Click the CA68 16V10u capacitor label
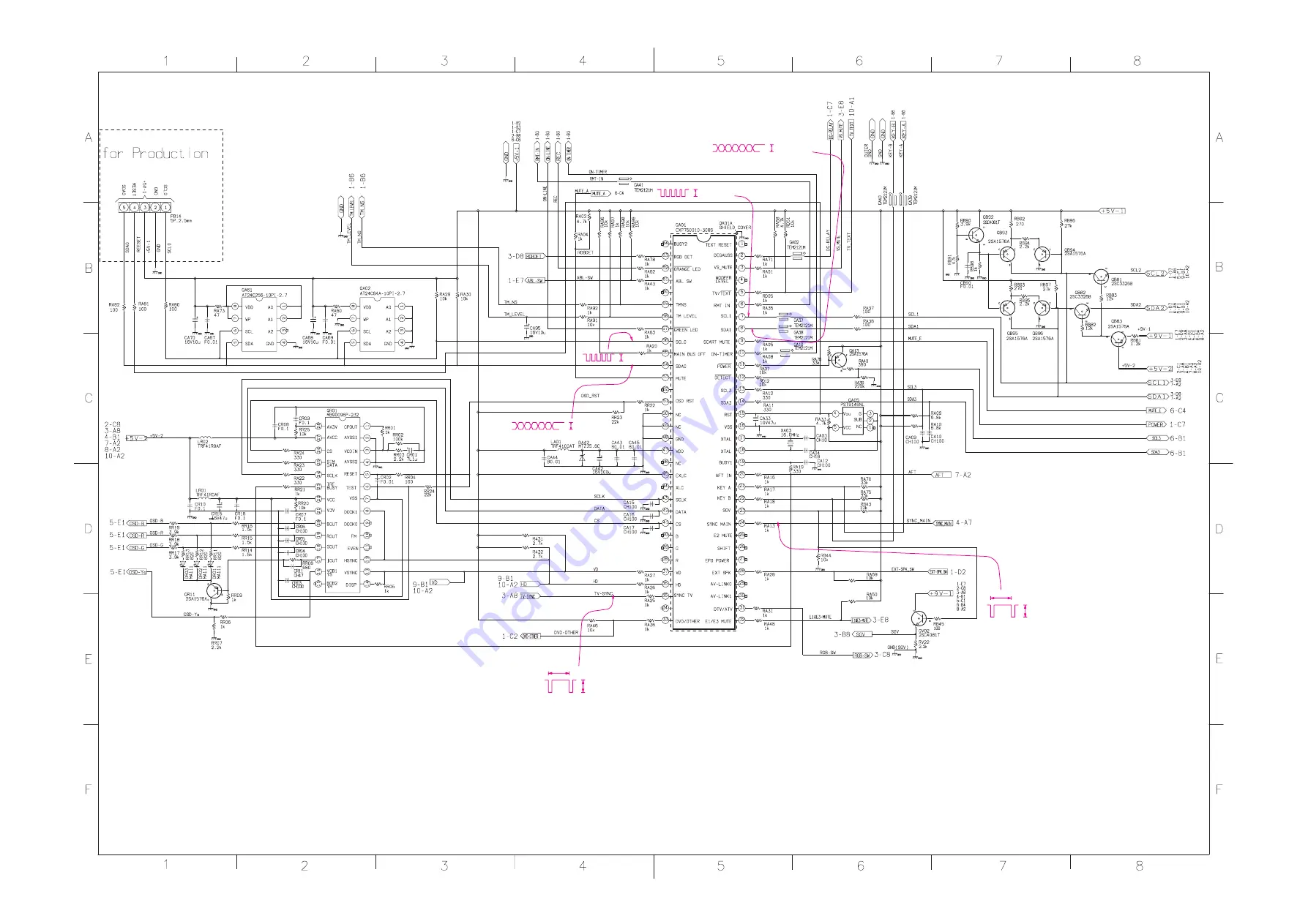Image resolution: width=1308 pixels, height=924 pixels. tap(309, 339)
